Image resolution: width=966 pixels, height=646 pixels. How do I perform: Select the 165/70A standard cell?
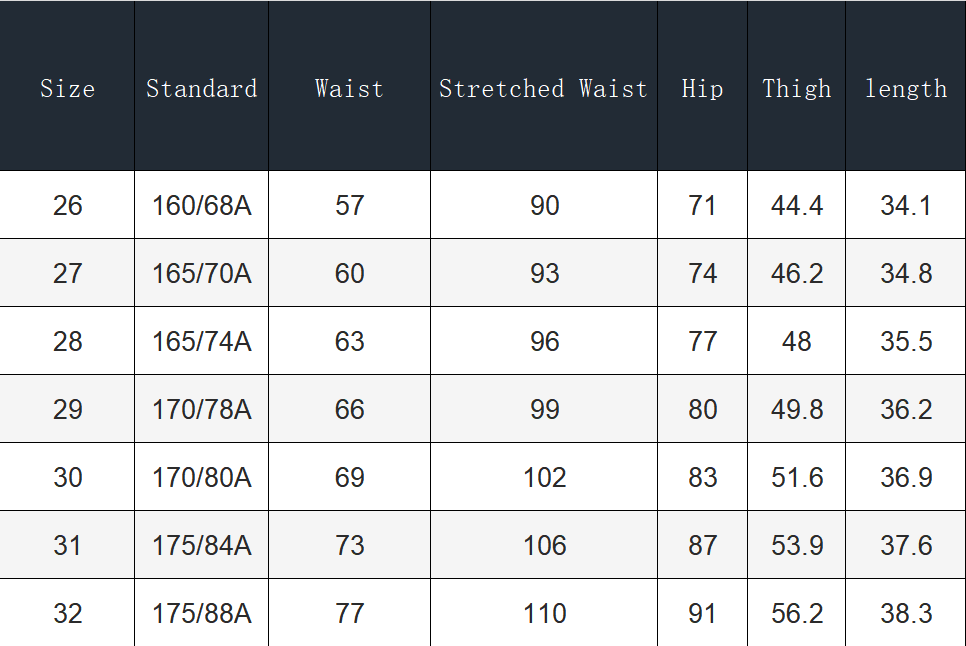[x=201, y=274]
